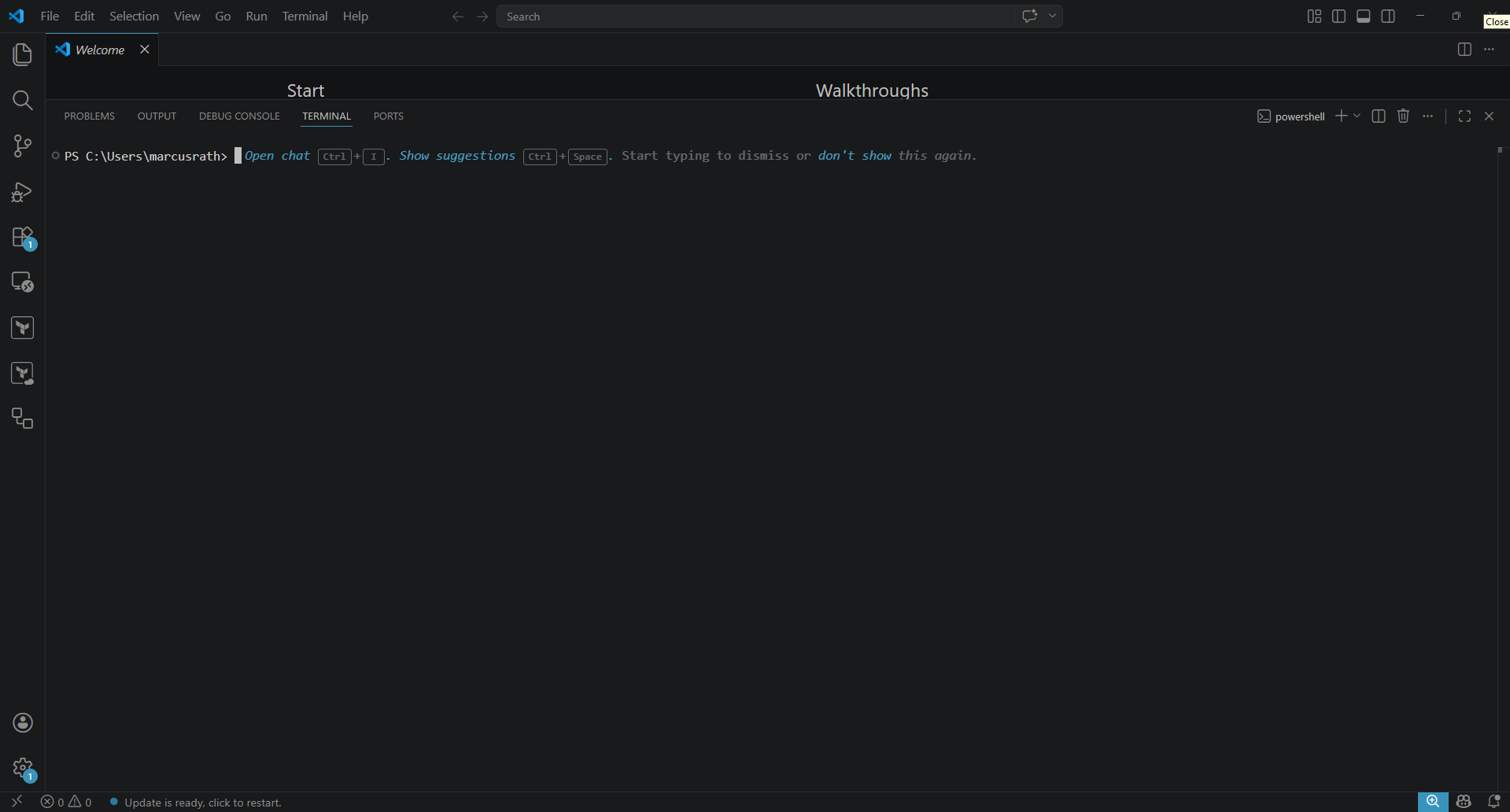The height and width of the screenshot is (812, 1510).
Task: Customize layout from title bar
Action: 1314,17
